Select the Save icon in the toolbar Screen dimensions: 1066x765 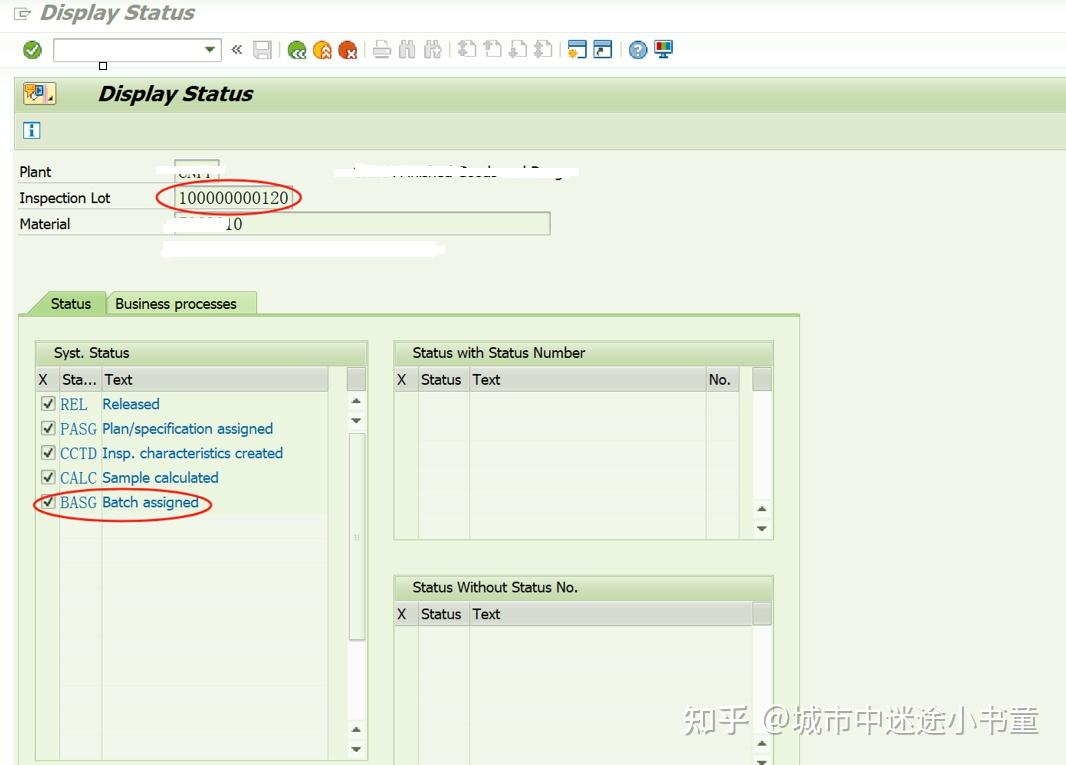(x=261, y=50)
